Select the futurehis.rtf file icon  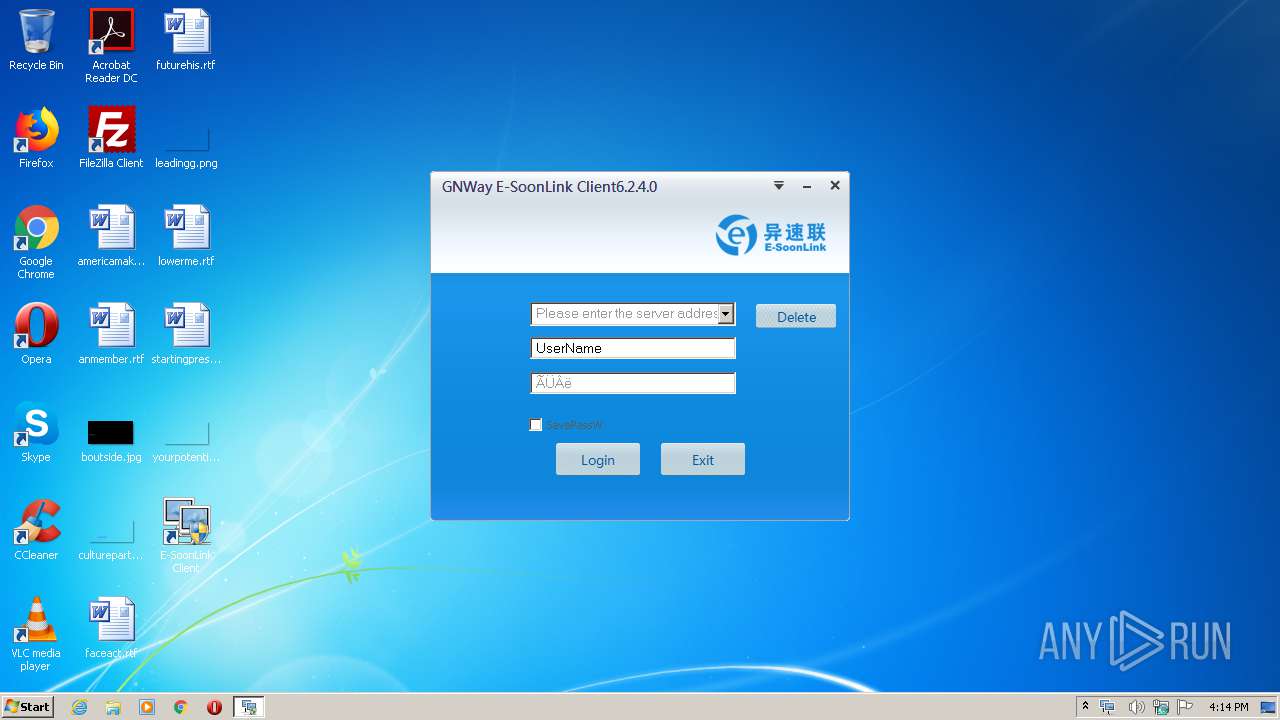click(186, 40)
